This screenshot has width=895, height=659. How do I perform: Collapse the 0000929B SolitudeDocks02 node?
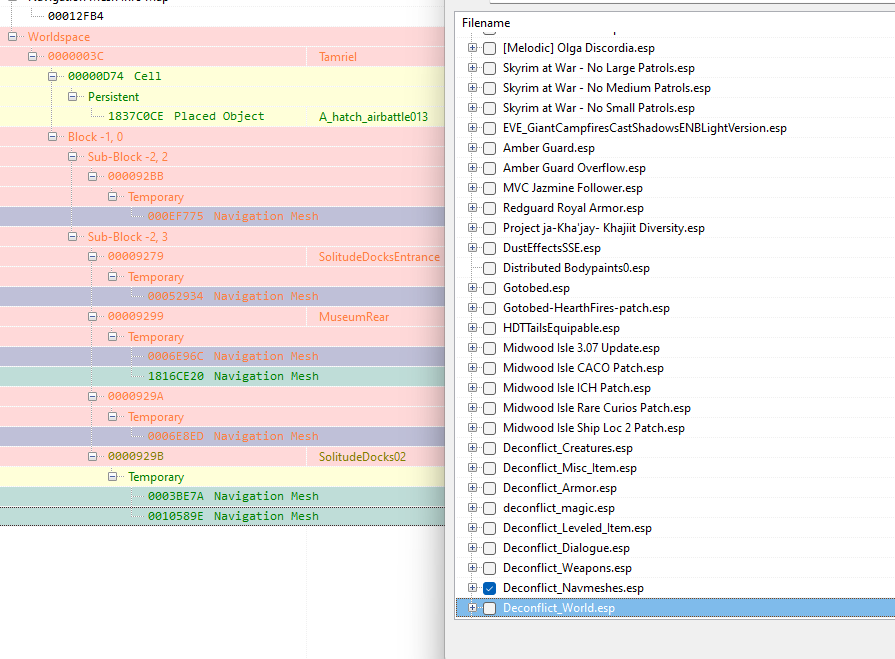(92, 456)
